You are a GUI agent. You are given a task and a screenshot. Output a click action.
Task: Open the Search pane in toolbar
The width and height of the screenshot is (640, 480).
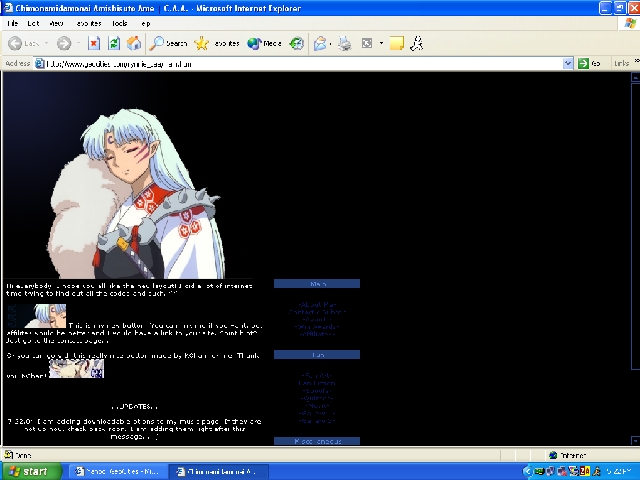(168, 43)
